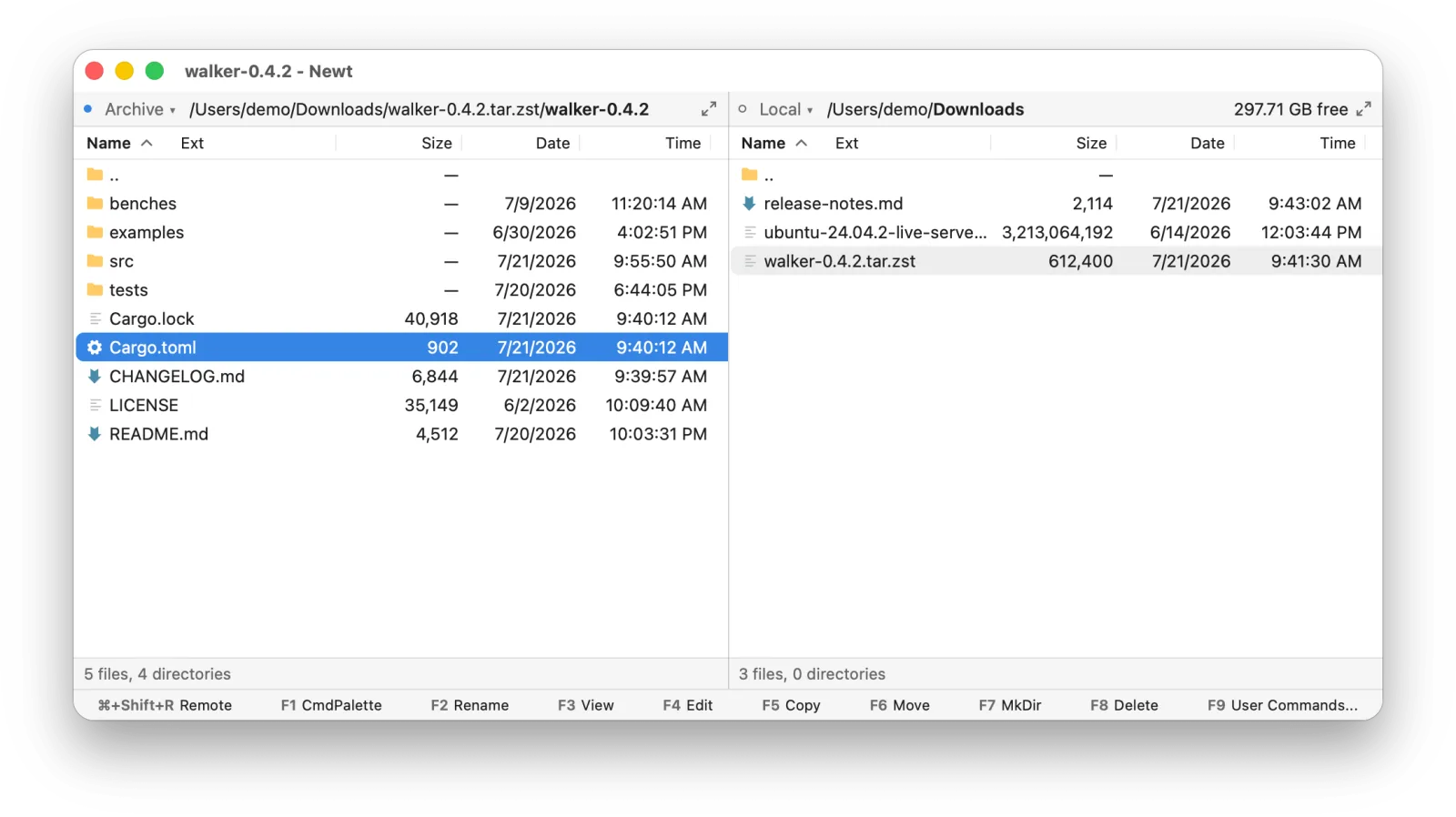Click walker-0.4.2.tar.zst segment in left path
Viewport: 1456px width, 817px height.
[464, 109]
